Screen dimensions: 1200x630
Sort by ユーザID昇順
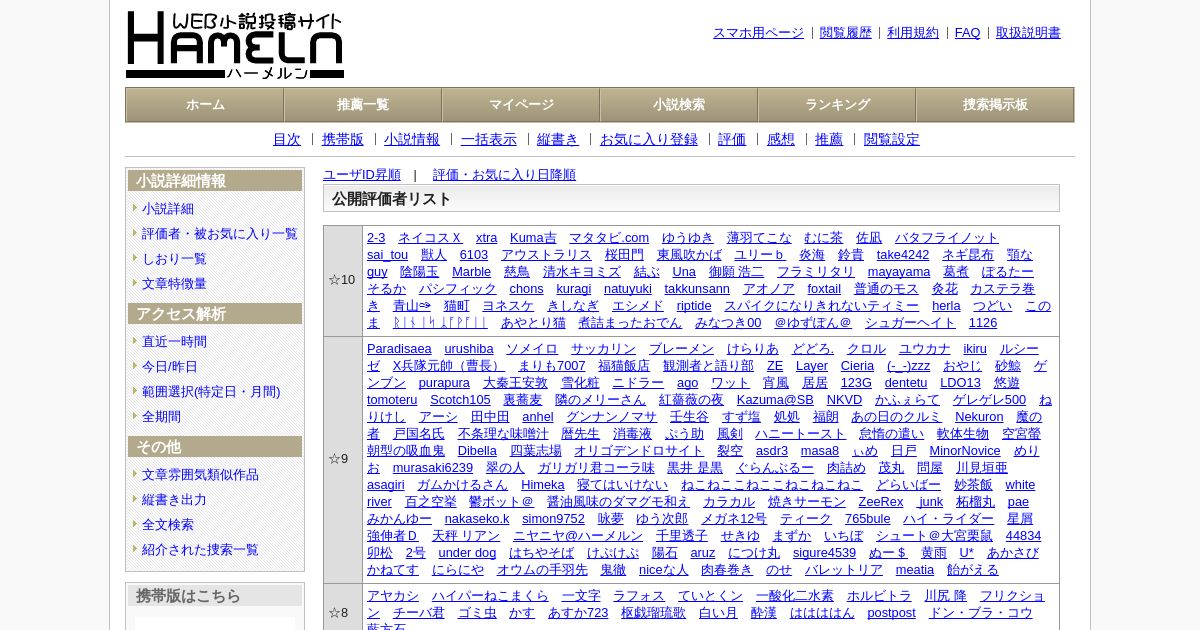[x=362, y=175]
